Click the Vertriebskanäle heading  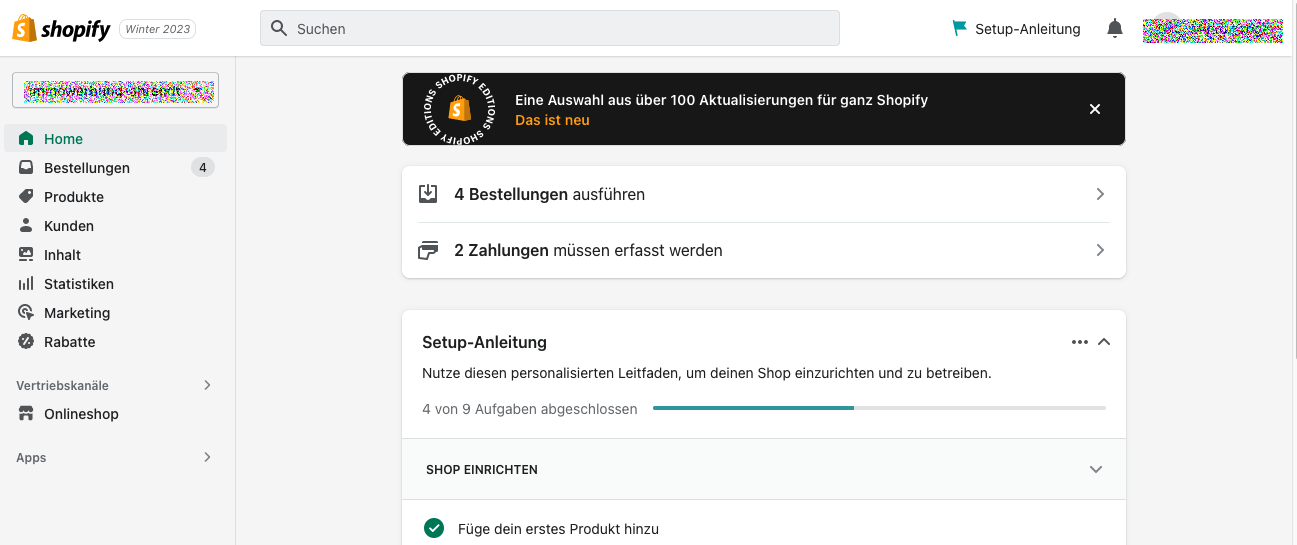point(62,385)
